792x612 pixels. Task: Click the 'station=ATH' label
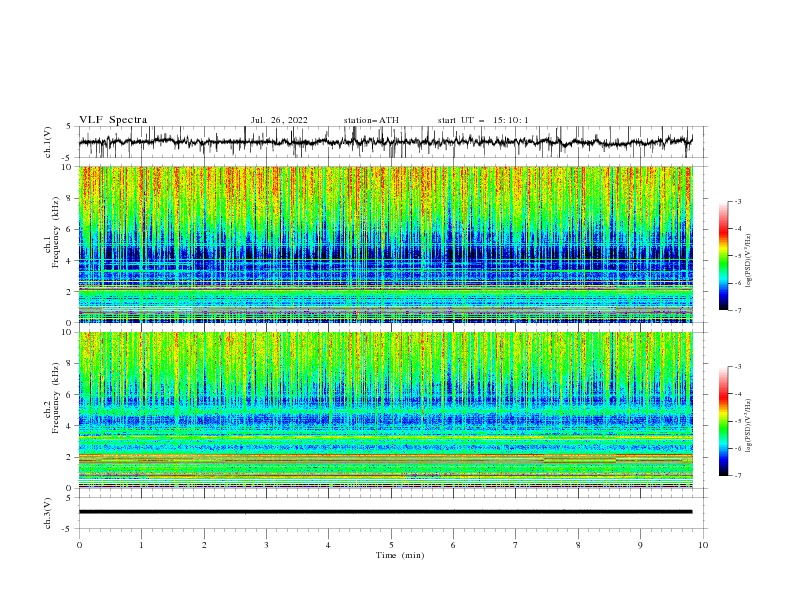[x=371, y=120]
